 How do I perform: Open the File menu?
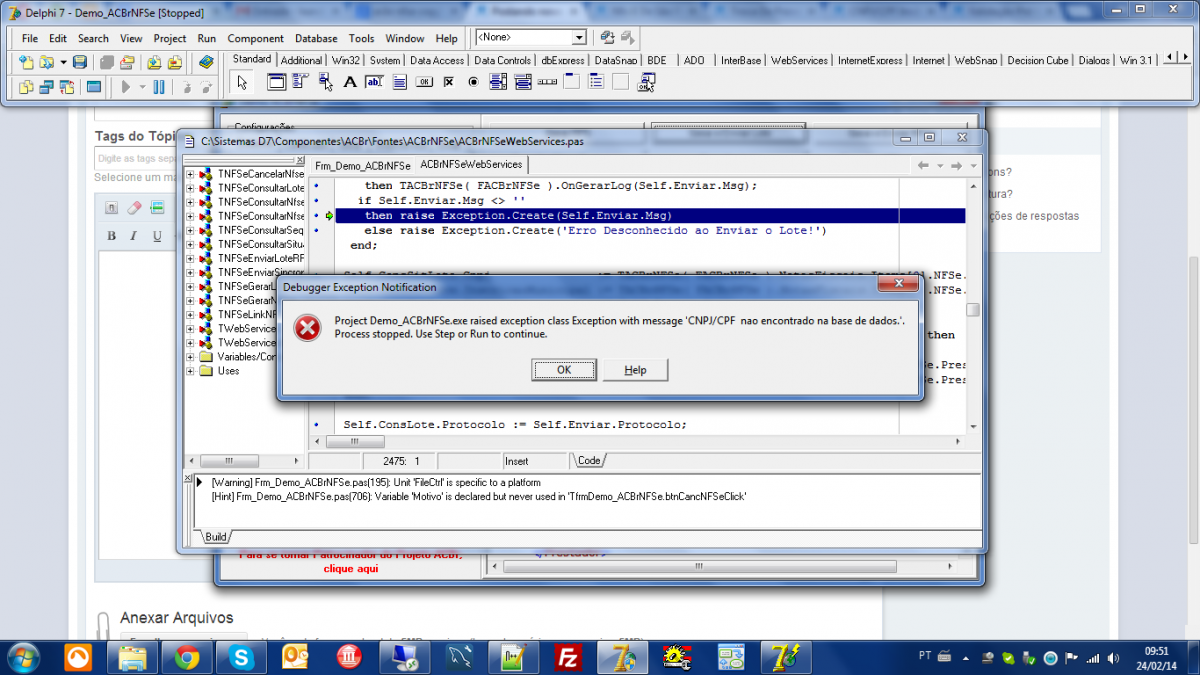30,38
